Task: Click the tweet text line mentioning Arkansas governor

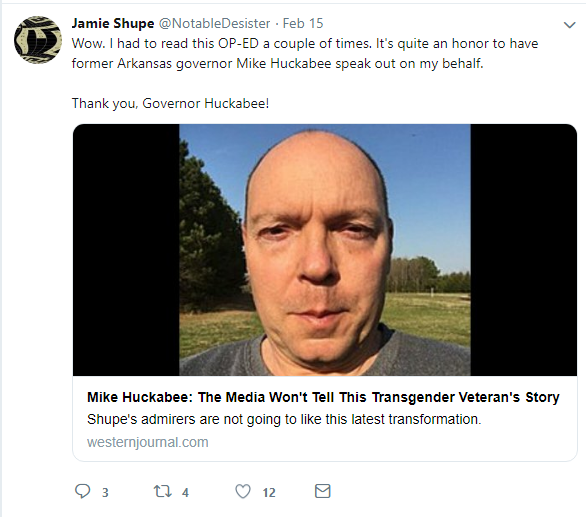Action: pyautogui.click(x=278, y=64)
